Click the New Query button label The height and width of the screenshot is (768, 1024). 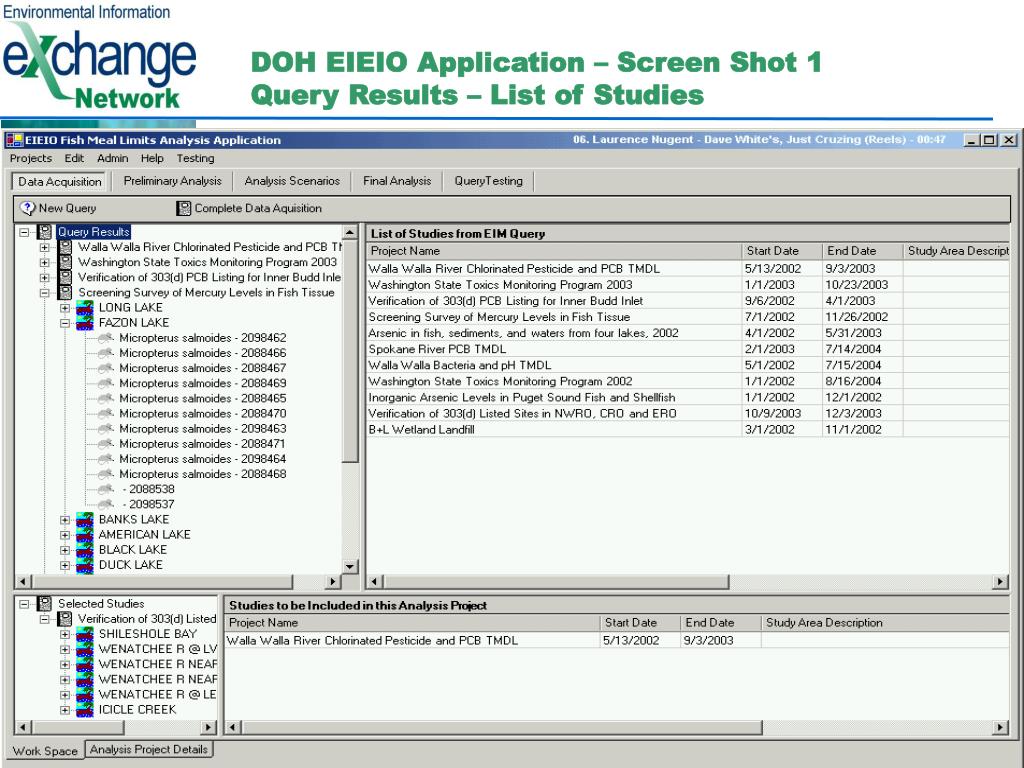(67, 208)
